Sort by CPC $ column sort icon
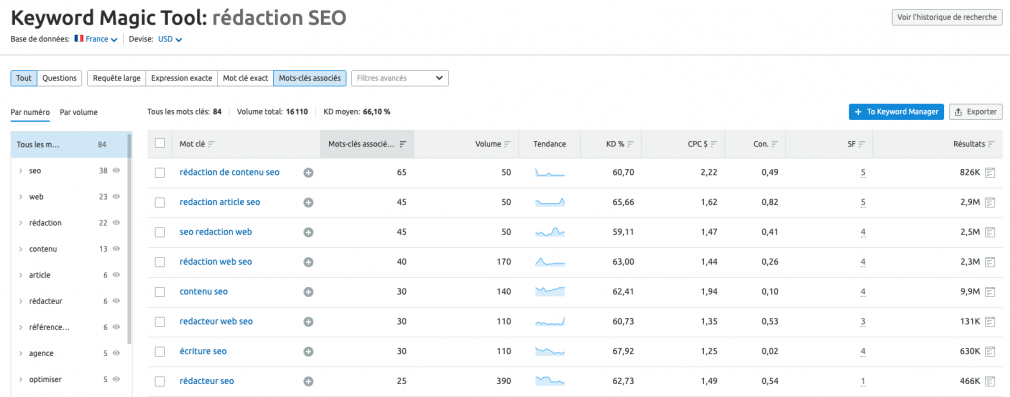This screenshot has height=397, width=1010. point(714,144)
